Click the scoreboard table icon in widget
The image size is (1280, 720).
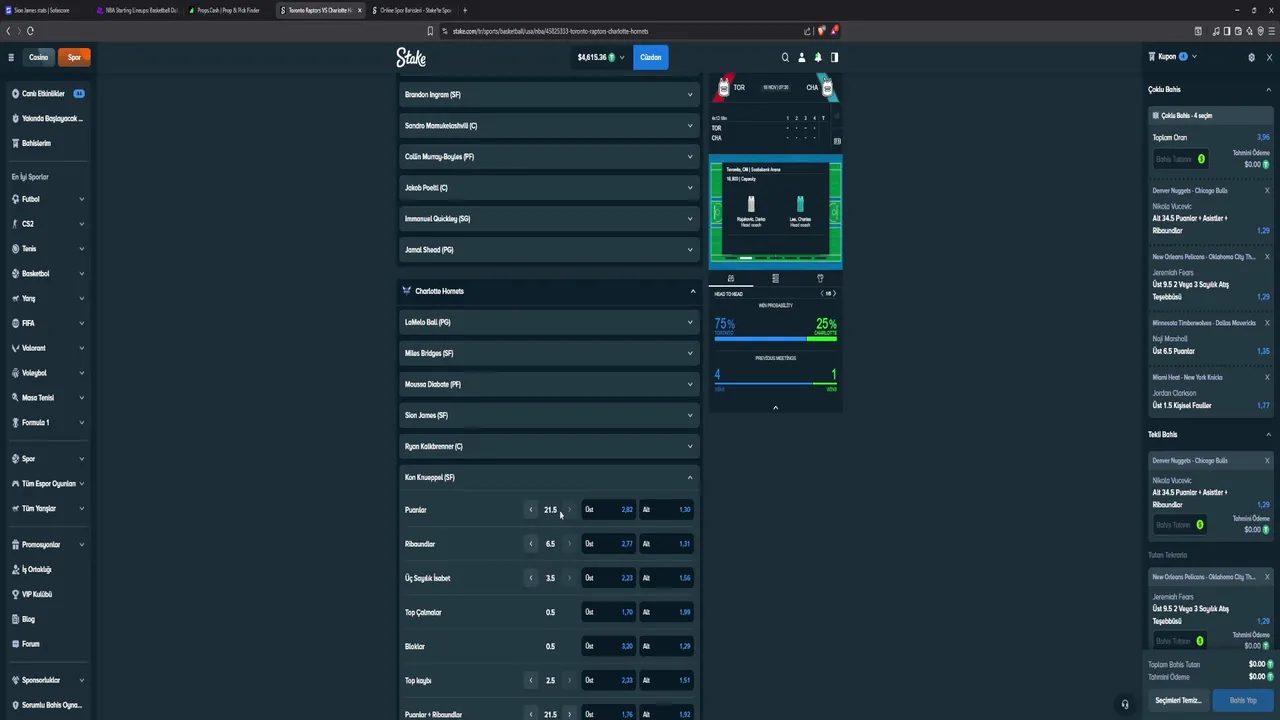point(837,141)
